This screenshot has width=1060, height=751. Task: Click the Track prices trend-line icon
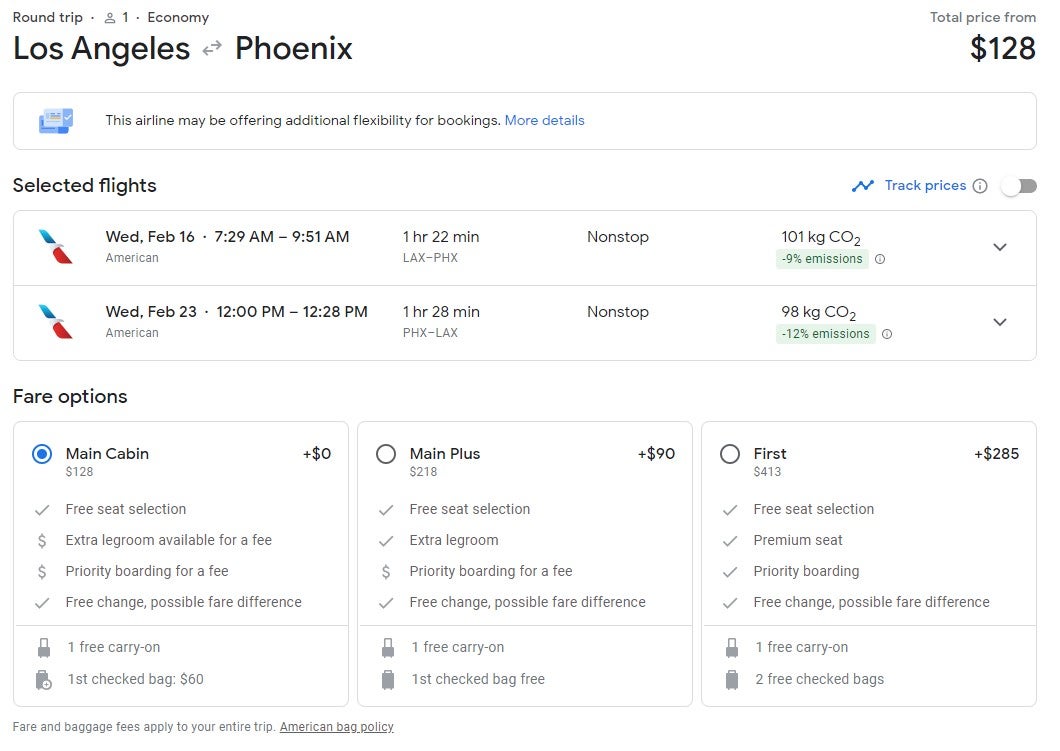pos(864,185)
